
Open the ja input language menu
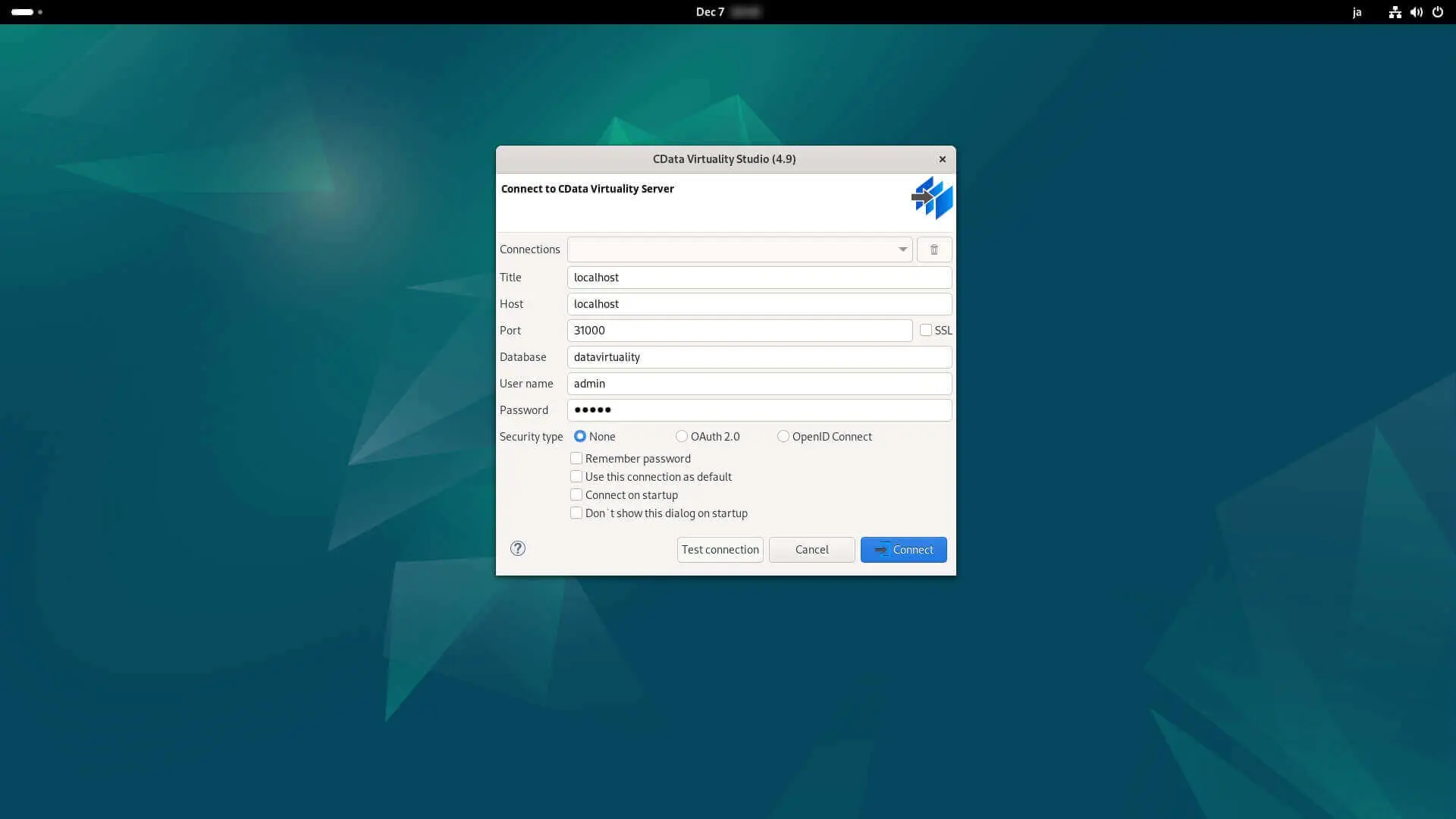coord(1357,12)
